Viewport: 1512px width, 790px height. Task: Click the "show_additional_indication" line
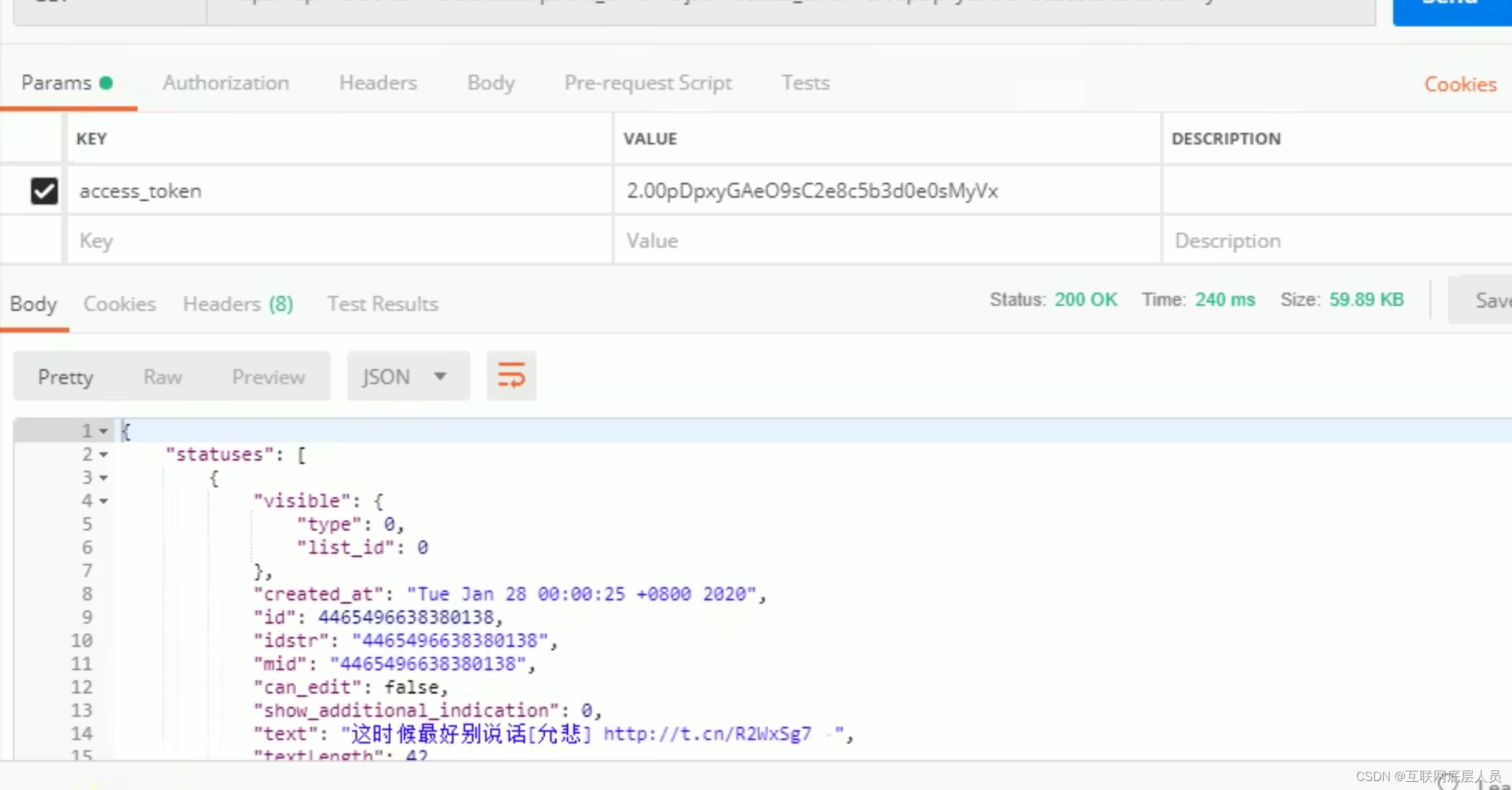(x=428, y=710)
